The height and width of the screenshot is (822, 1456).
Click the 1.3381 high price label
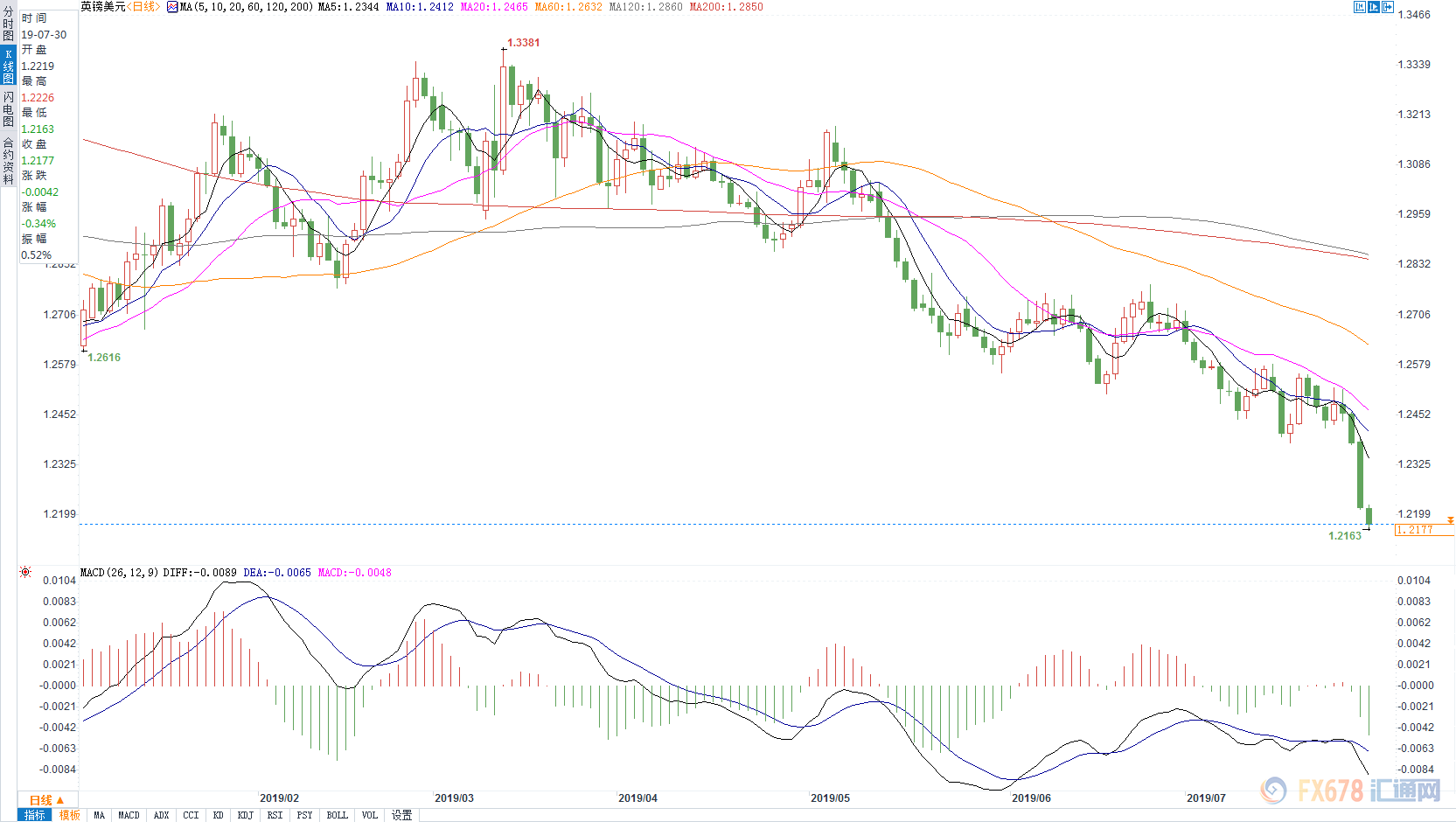(x=524, y=43)
